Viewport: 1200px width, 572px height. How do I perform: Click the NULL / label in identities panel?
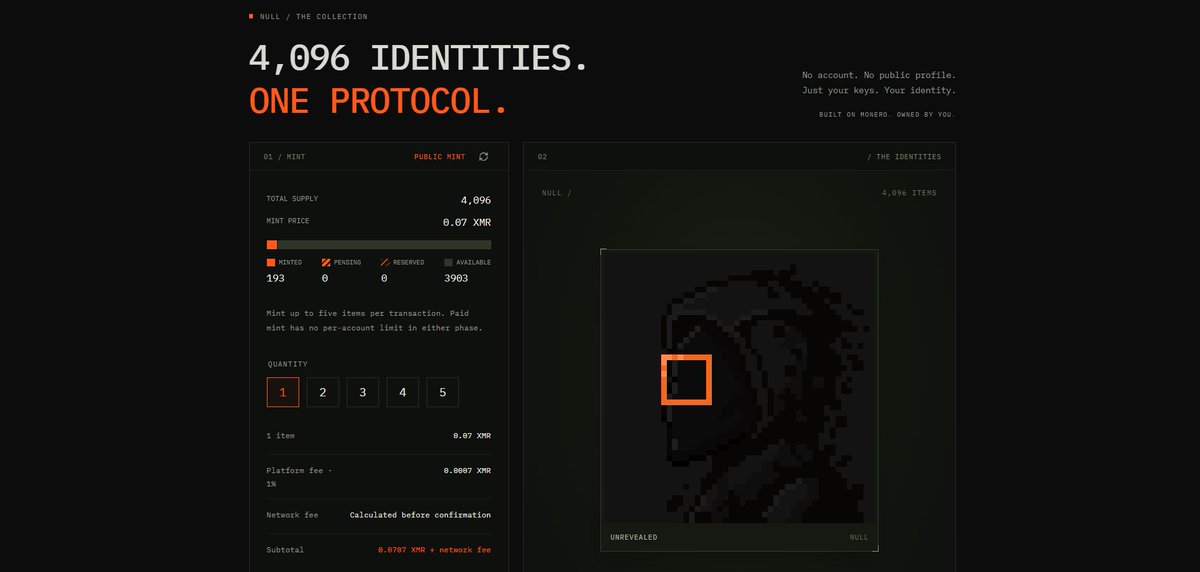coord(556,193)
